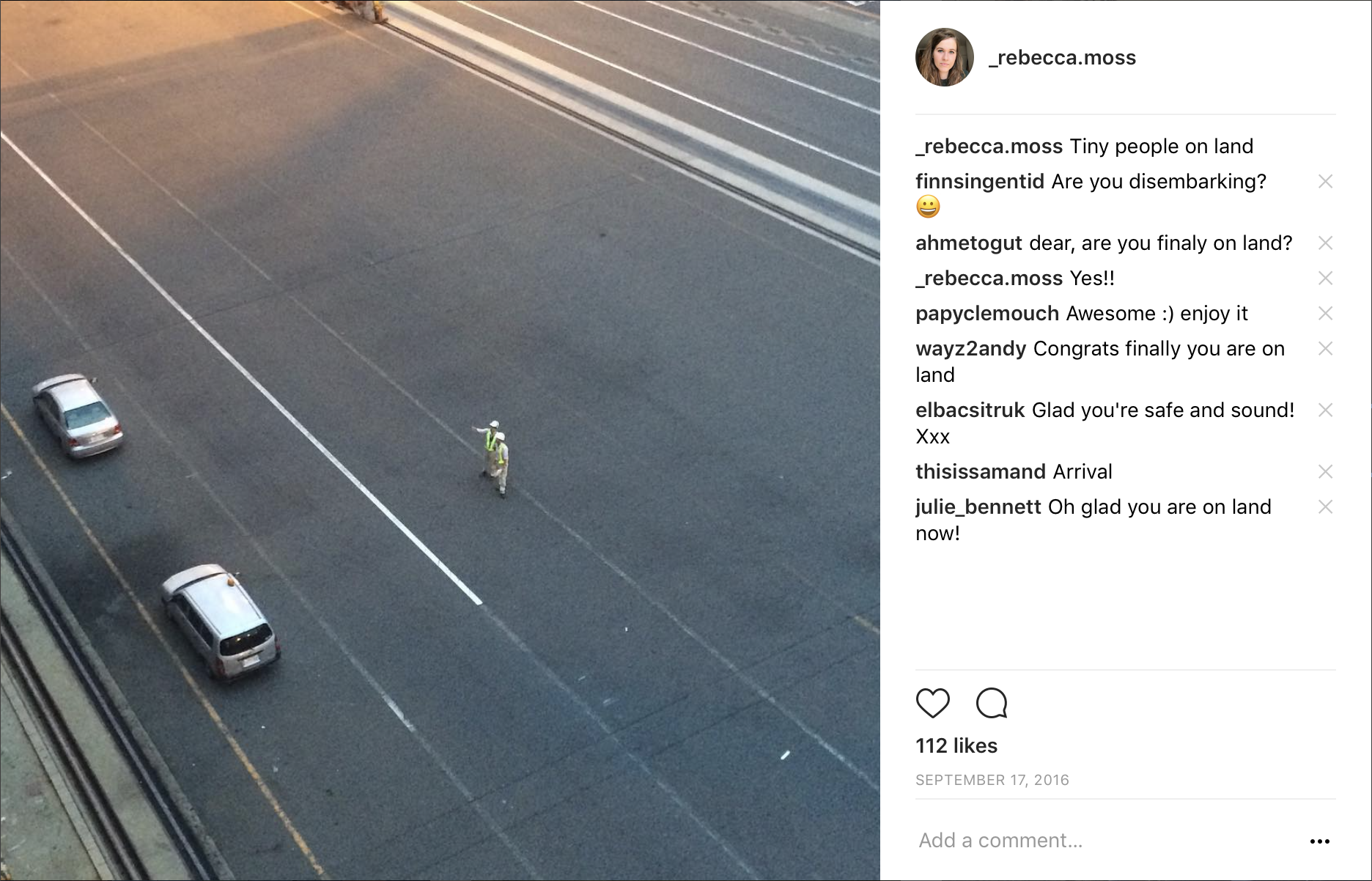Click the Add a comment field
Viewport: 1372px width, 881px height.
click(1107, 841)
